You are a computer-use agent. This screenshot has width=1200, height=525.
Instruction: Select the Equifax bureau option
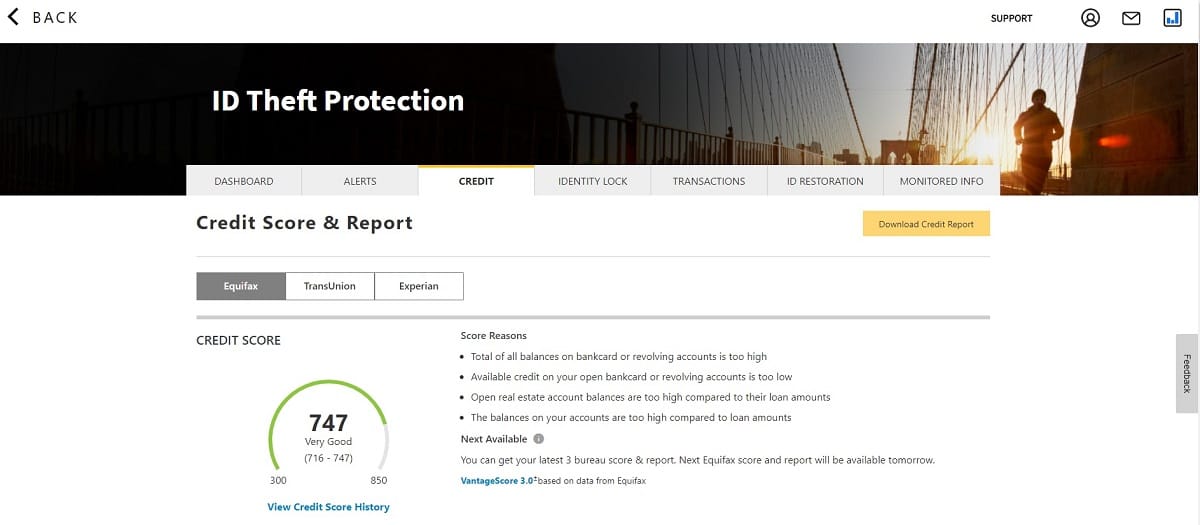click(240, 286)
